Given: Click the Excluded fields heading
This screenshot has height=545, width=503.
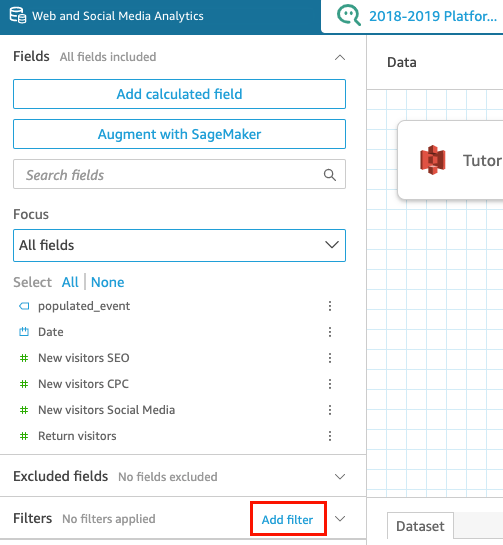Looking at the screenshot, I should 60,476.
